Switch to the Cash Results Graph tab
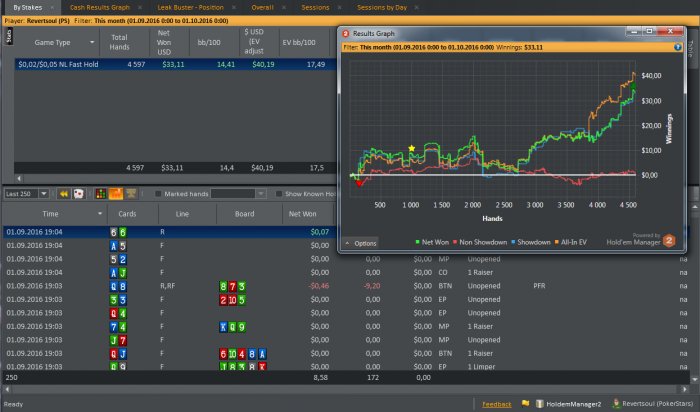The height and width of the screenshot is (412, 700). pyautogui.click(x=105, y=7)
